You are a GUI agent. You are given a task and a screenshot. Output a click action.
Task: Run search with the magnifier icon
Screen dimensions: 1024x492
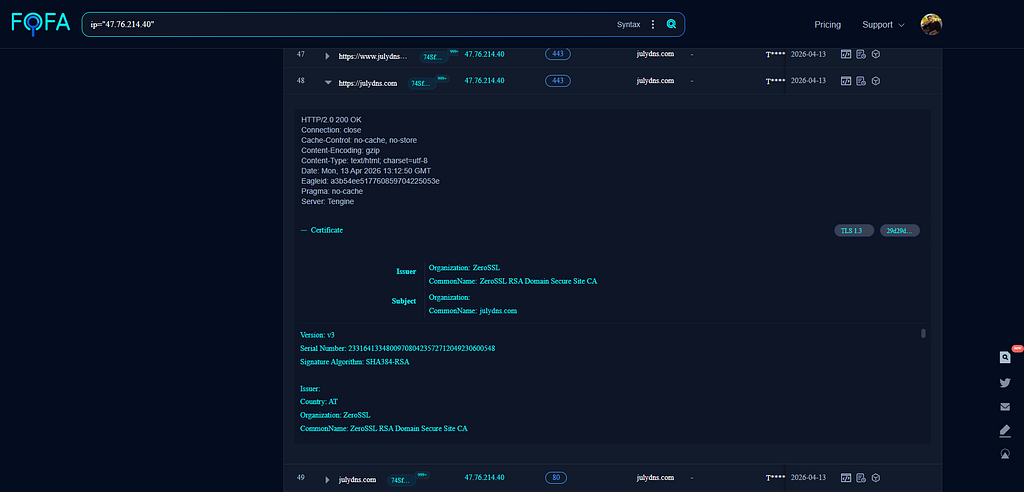tap(671, 24)
